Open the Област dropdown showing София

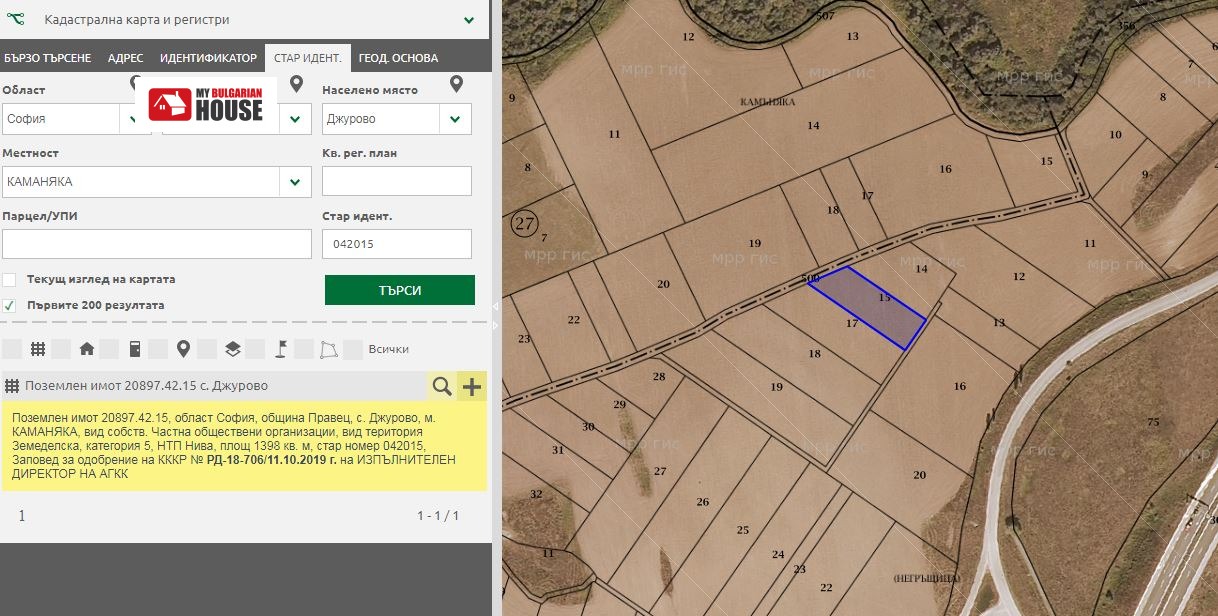[x=135, y=119]
